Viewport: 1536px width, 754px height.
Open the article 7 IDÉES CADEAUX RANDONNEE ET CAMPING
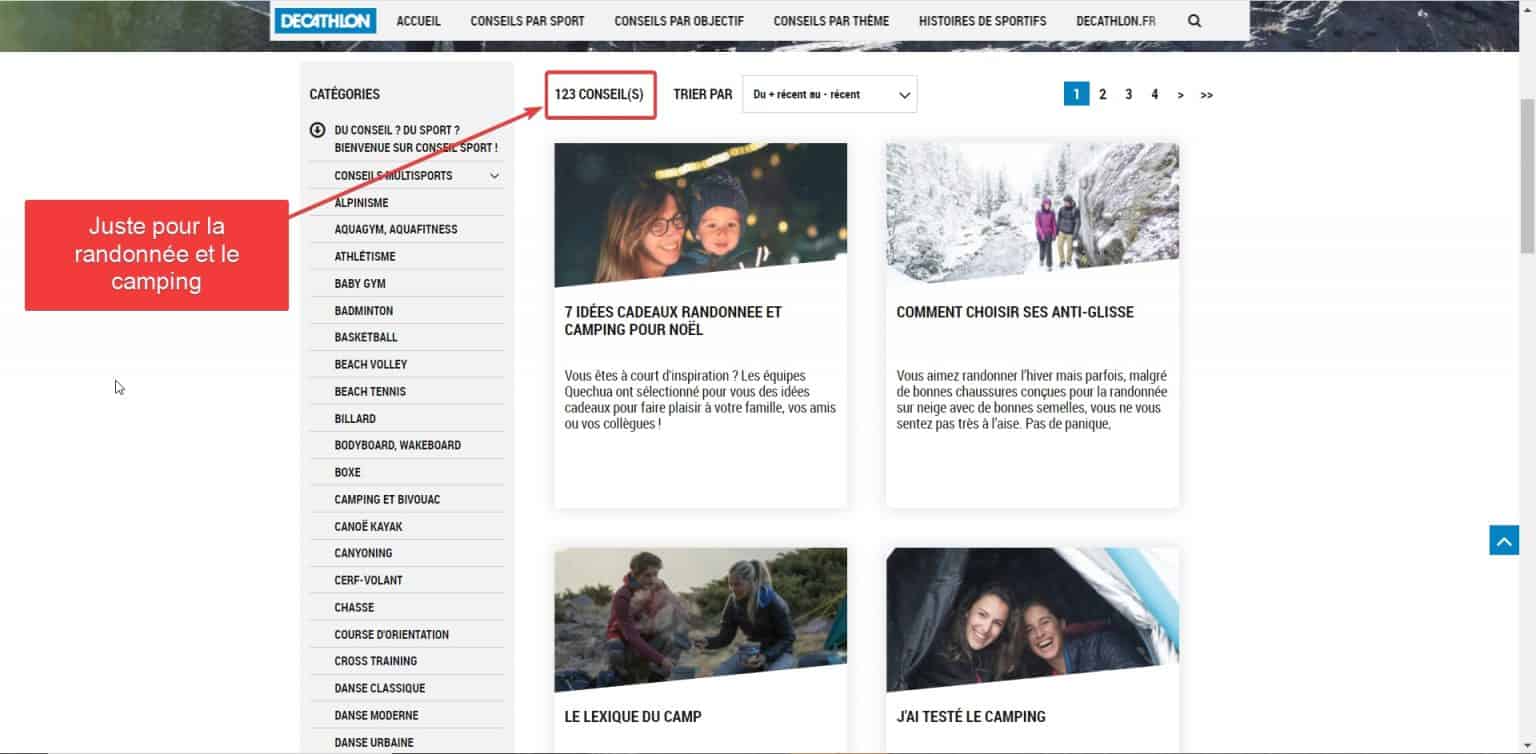pos(672,320)
